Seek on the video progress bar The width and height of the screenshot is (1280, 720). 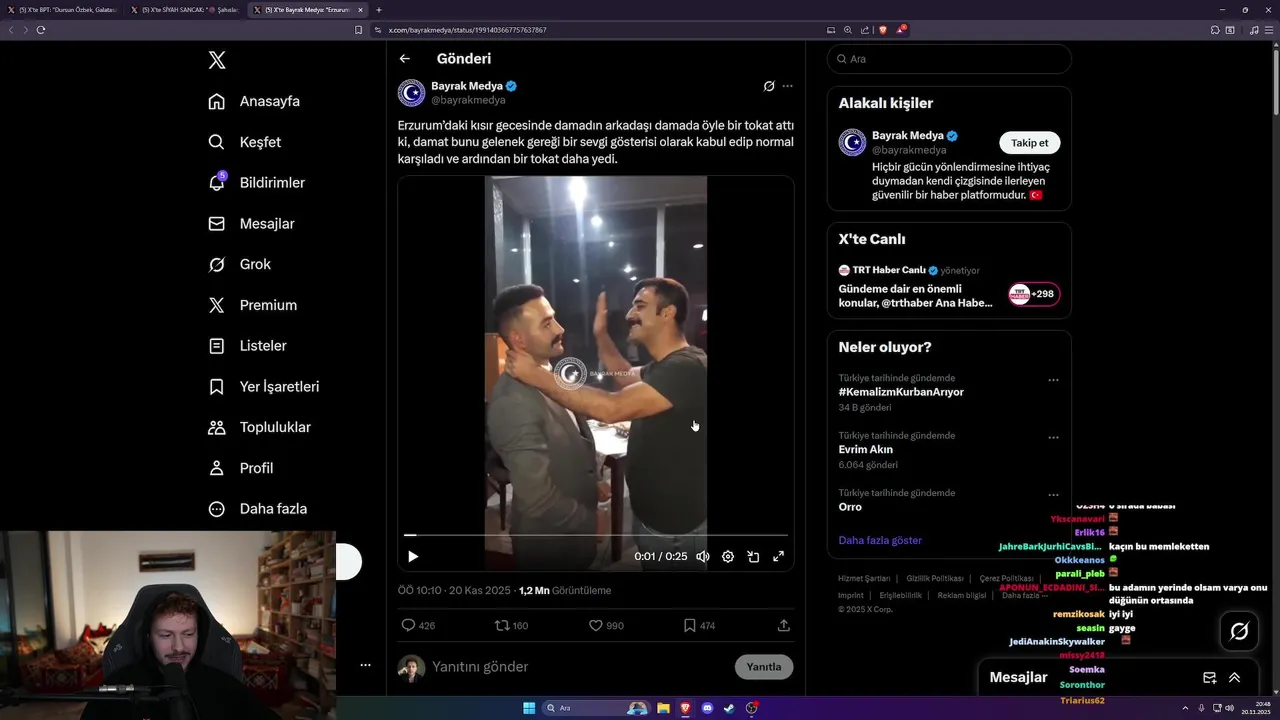pyautogui.click(x=596, y=535)
